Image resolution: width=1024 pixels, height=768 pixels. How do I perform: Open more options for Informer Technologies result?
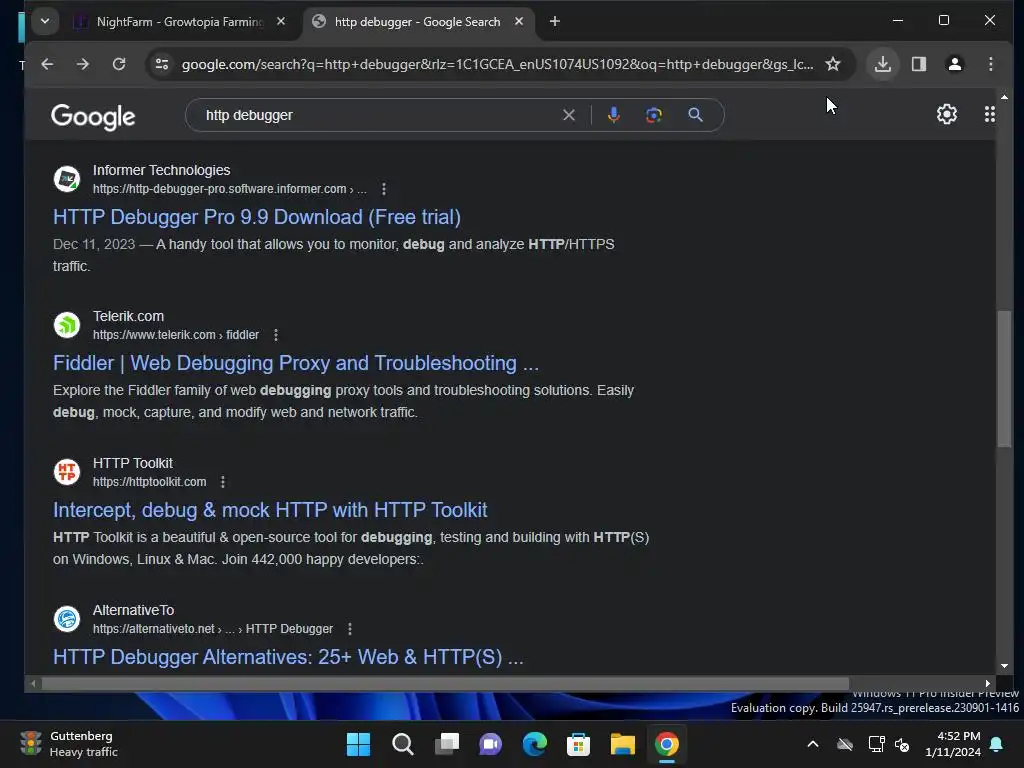point(383,189)
